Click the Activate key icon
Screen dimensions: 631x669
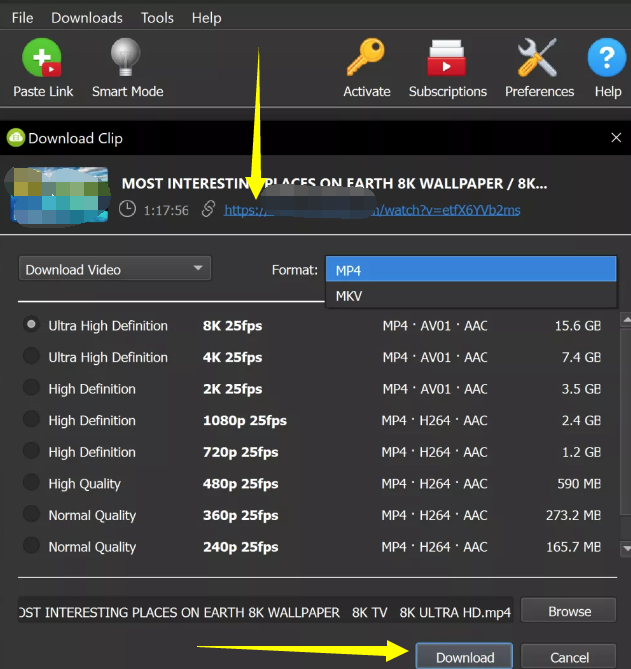coord(366,59)
